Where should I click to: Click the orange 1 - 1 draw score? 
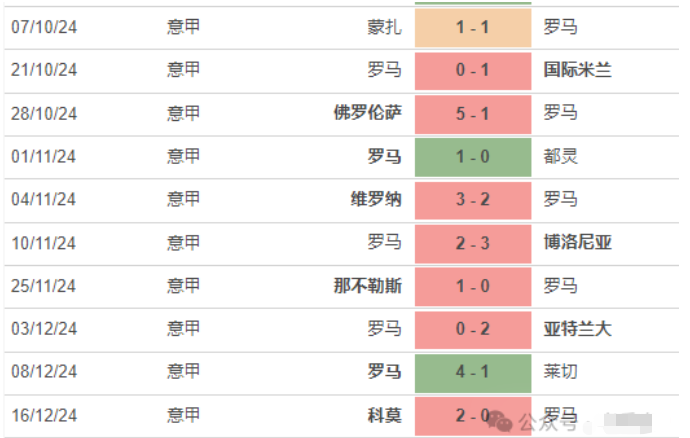[472, 27]
